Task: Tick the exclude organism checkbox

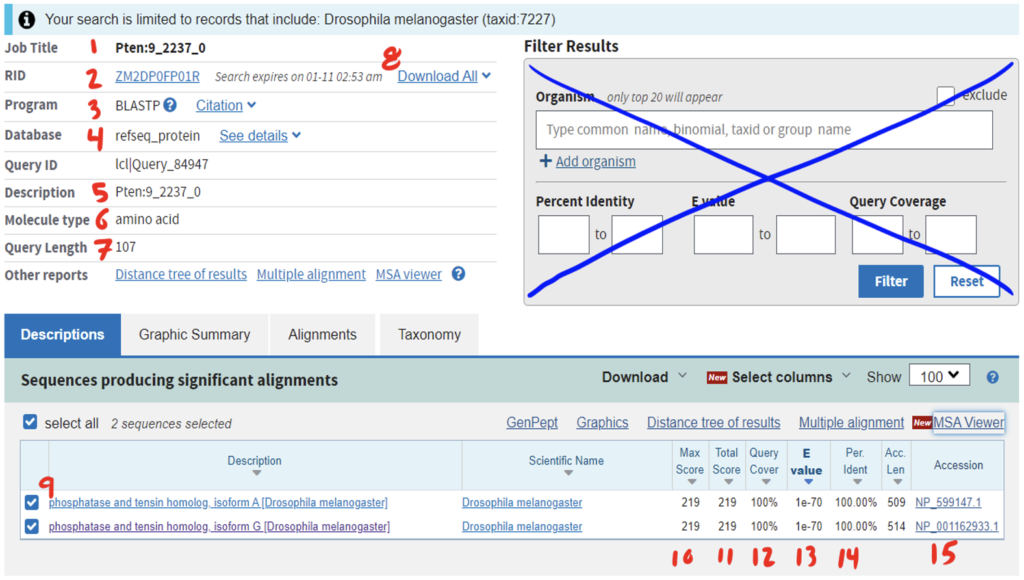Action: click(945, 96)
